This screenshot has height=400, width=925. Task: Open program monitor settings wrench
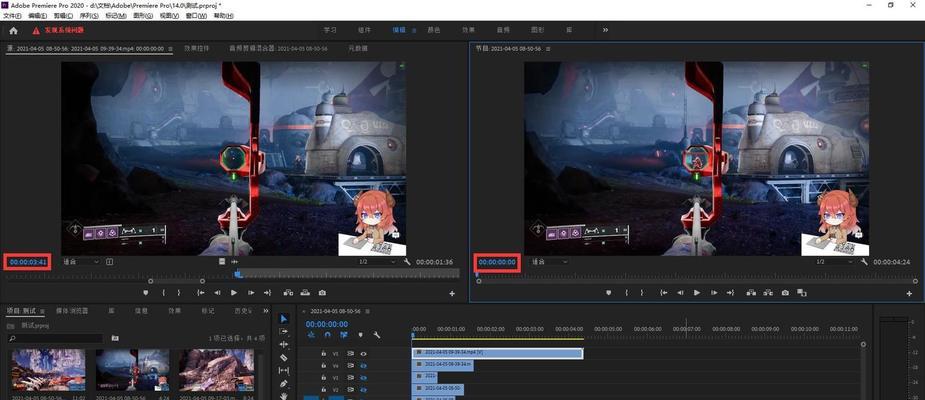pos(864,262)
